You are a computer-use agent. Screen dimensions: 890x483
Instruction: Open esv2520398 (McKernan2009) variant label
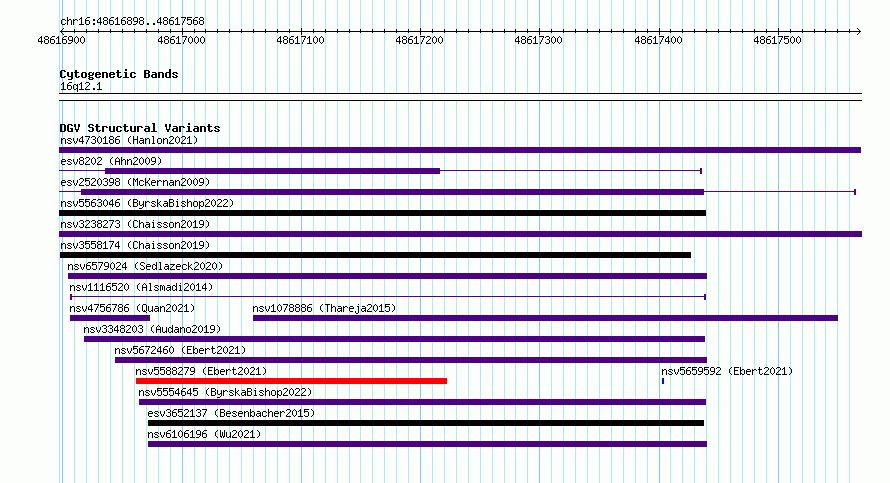(135, 182)
